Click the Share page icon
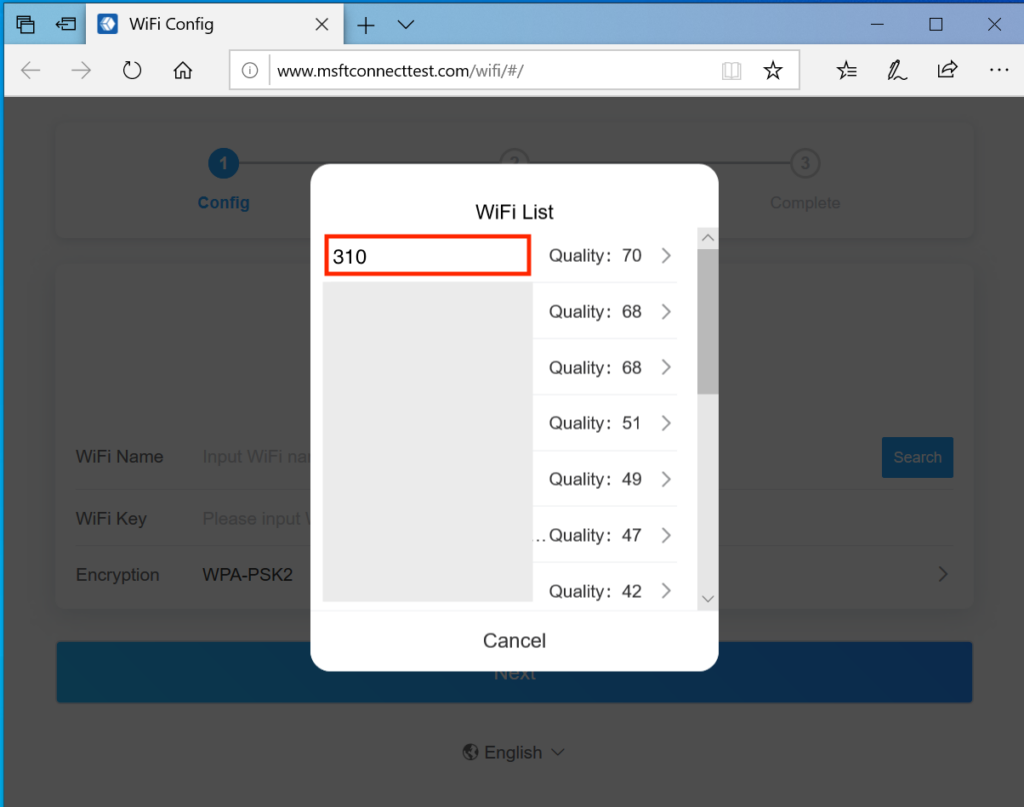This screenshot has width=1024, height=807. pyautogui.click(x=946, y=70)
